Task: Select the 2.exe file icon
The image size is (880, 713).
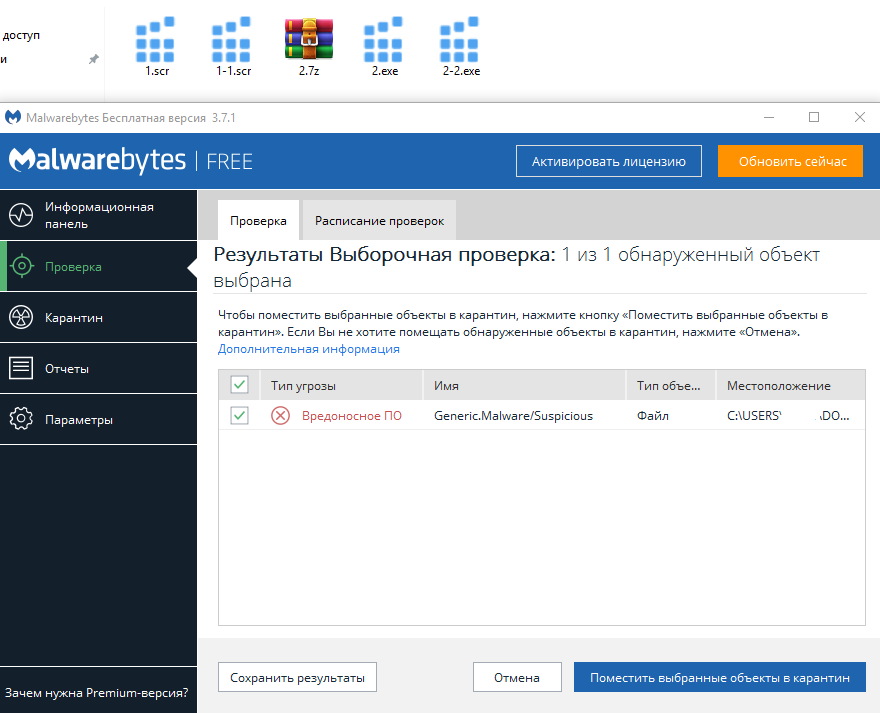Action: [384, 40]
